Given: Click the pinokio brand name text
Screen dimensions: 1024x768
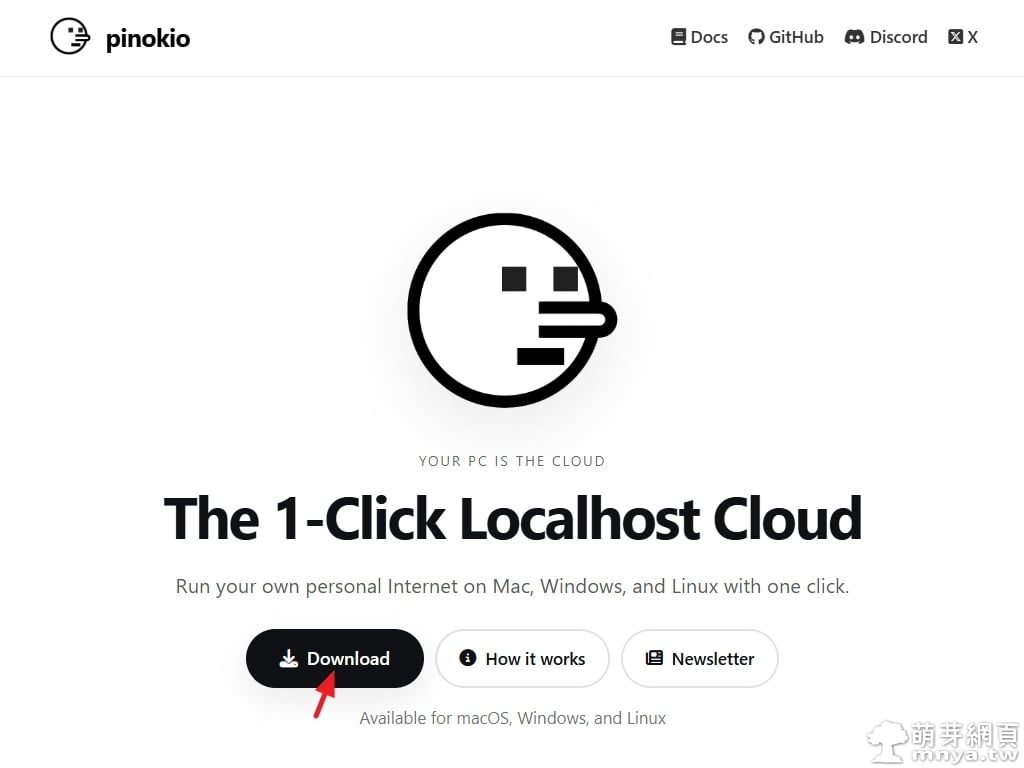Looking at the screenshot, I should tap(147, 39).
